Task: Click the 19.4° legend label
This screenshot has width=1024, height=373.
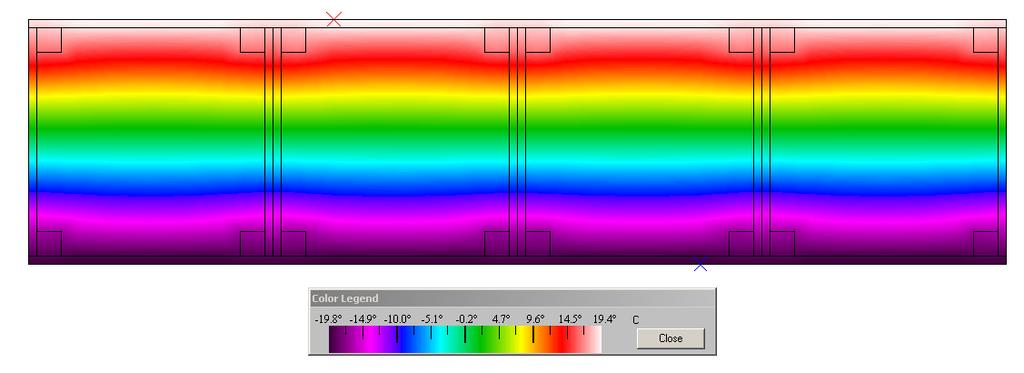Action: (x=604, y=319)
